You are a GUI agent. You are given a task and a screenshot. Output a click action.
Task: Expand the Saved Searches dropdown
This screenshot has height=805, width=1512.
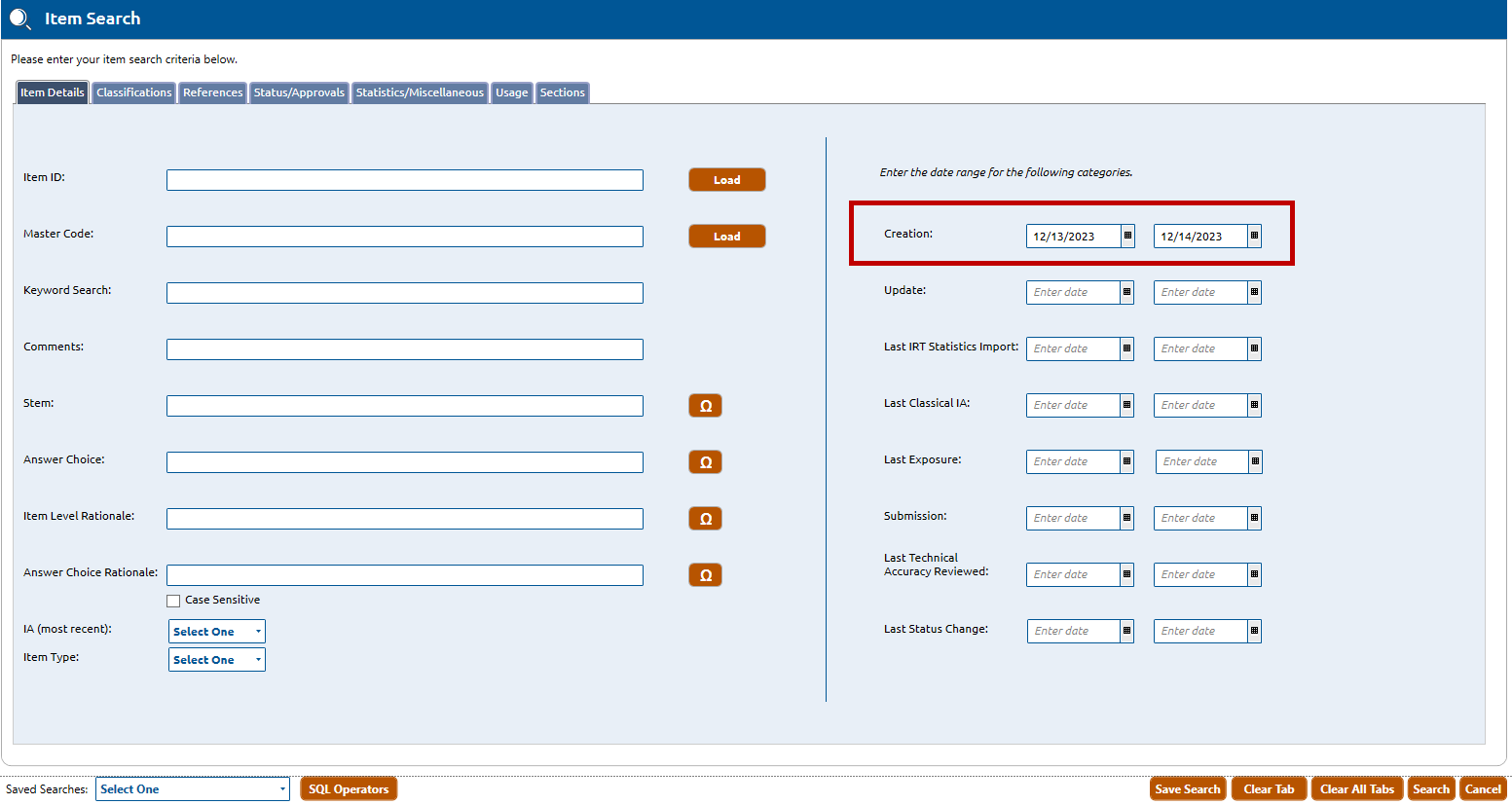192,789
